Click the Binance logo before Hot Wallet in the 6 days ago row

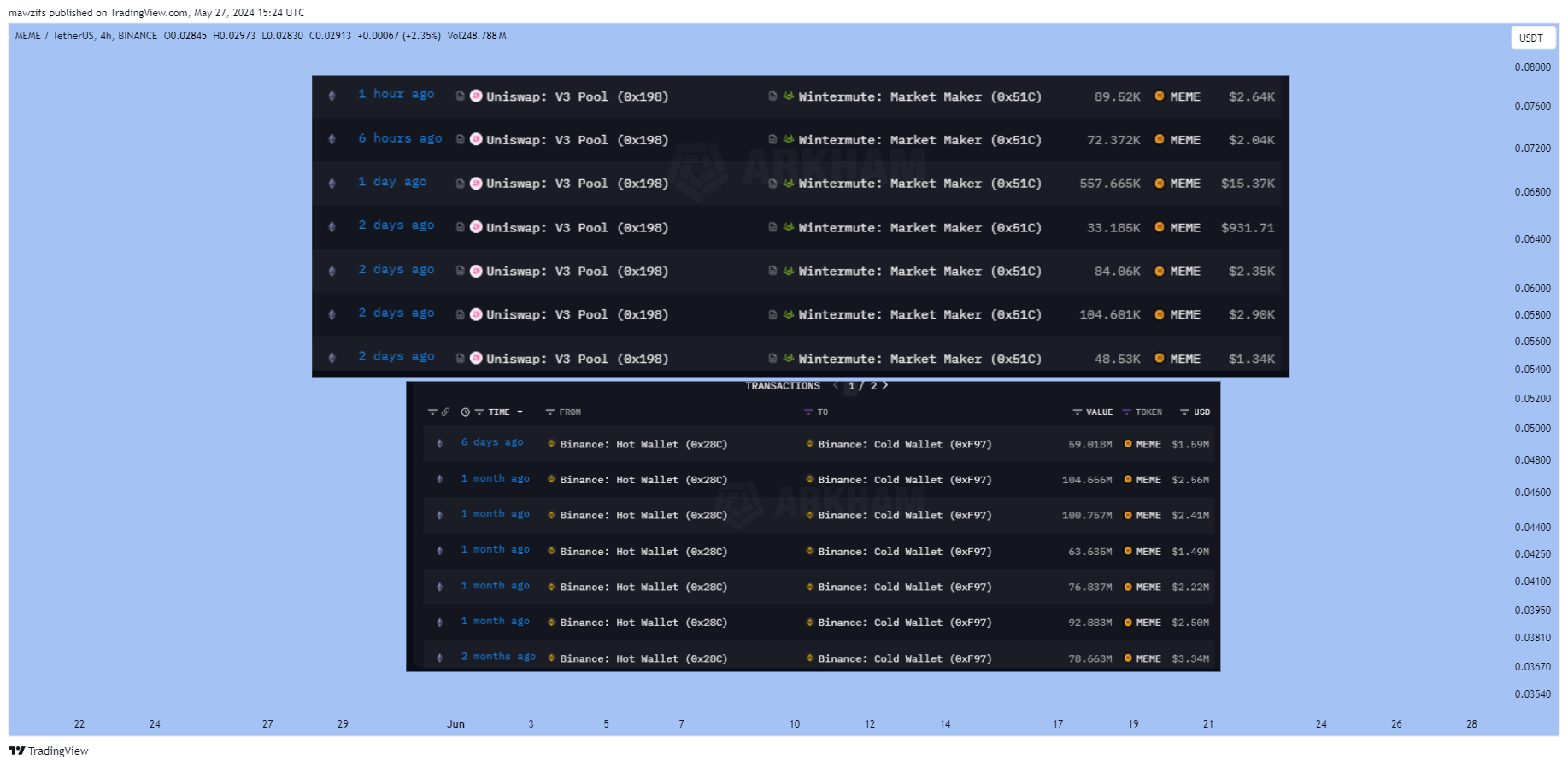point(552,443)
